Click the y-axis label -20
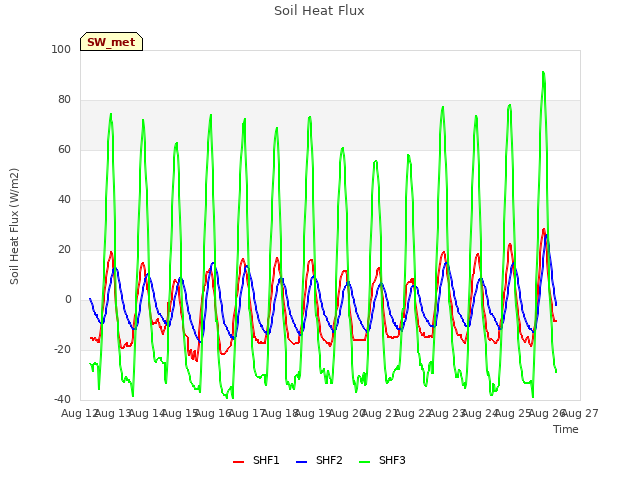This screenshot has width=640, height=480. [x=62, y=349]
